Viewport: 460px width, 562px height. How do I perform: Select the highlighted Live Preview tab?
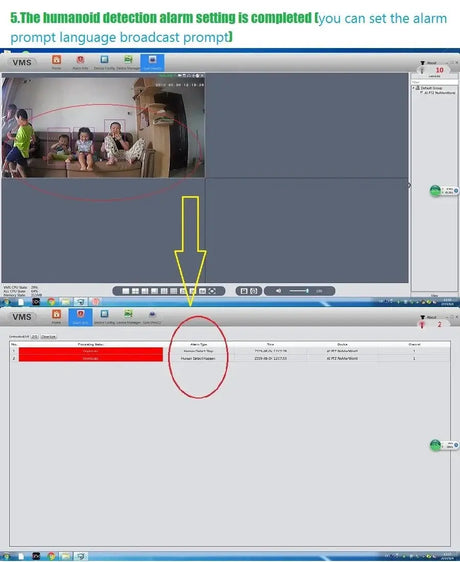[152, 62]
